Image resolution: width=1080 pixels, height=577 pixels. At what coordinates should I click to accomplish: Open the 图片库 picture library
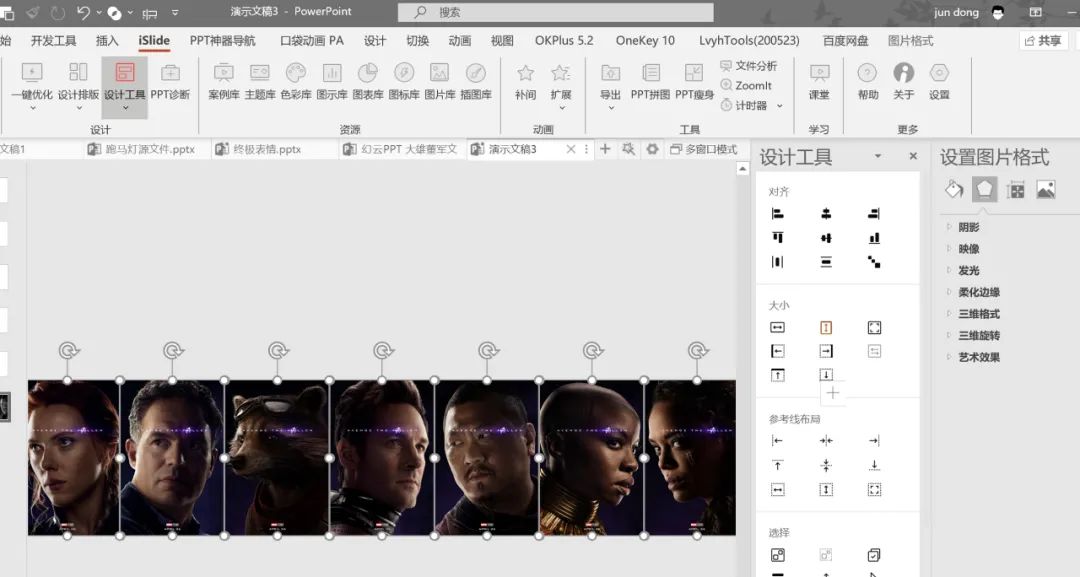[439, 83]
